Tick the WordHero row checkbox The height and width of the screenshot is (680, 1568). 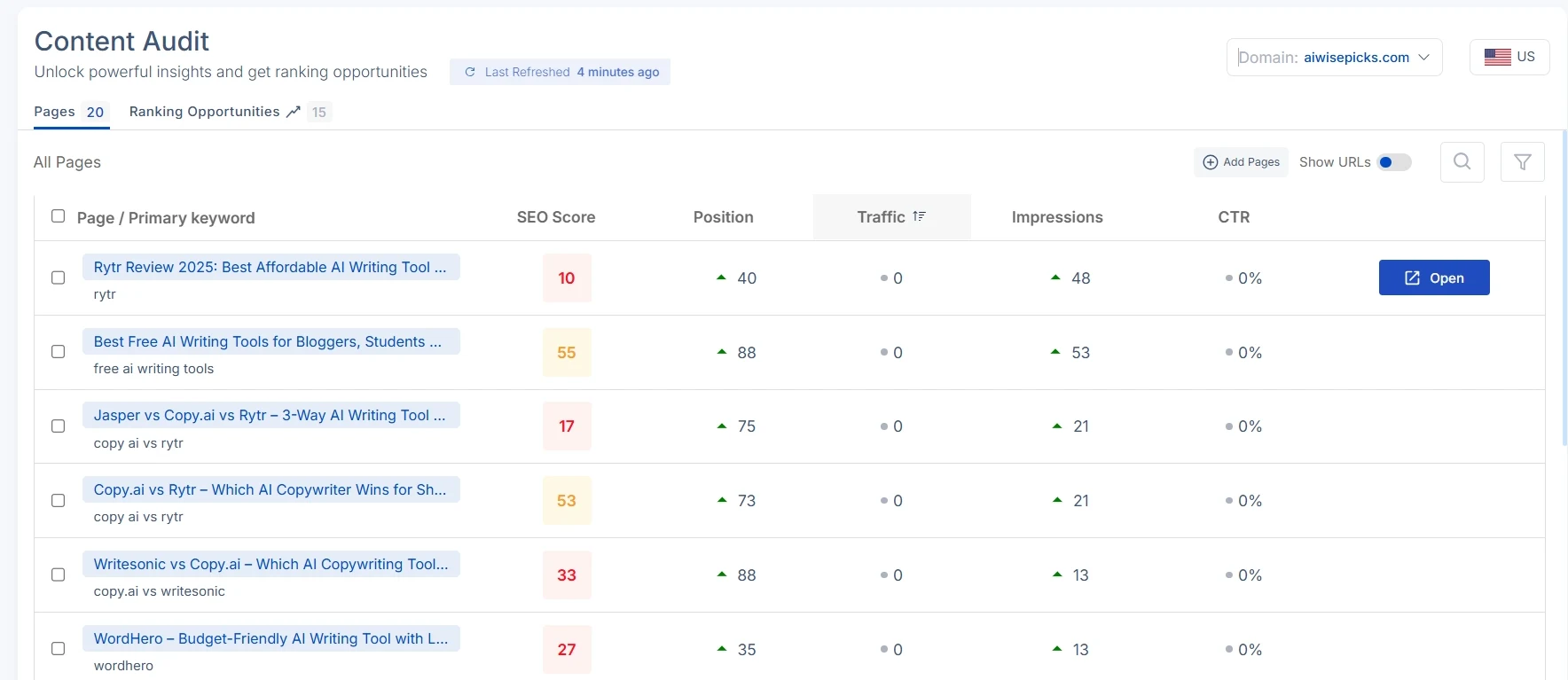point(59,649)
